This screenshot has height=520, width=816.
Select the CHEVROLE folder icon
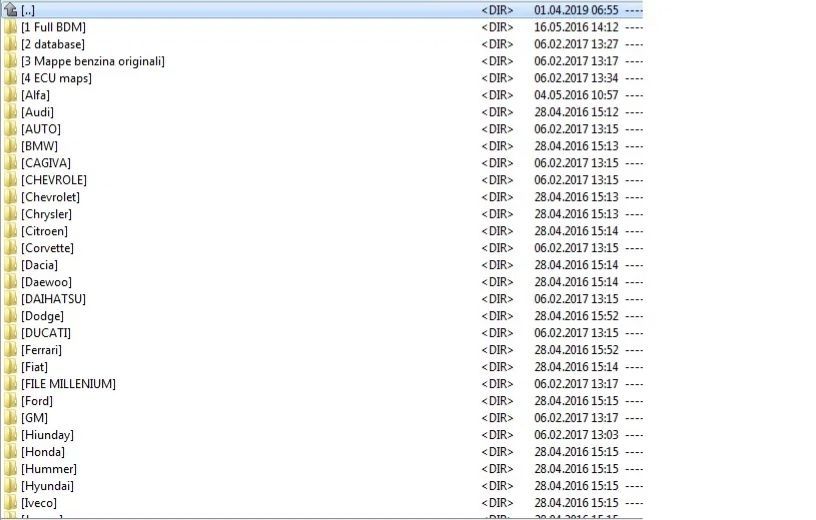pyautogui.click(x=10, y=180)
